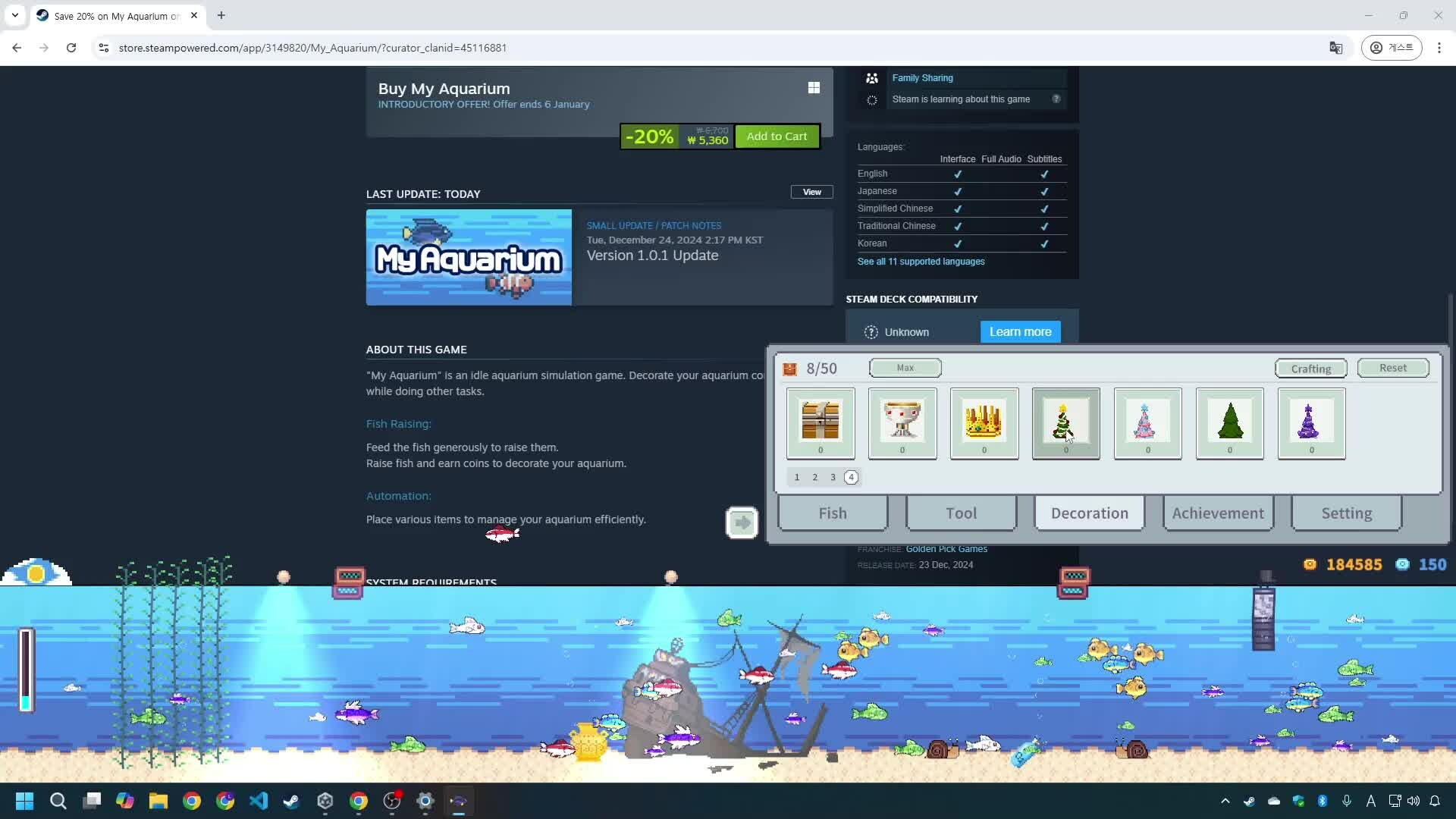Screen dimensions: 1456x819
Task: Select the treasure chest decoration item
Action: click(x=820, y=422)
